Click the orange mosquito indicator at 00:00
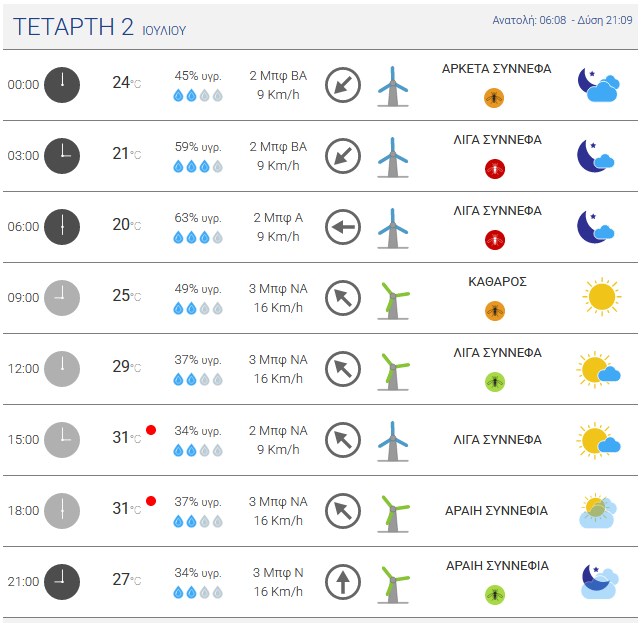Screen dimensions: 641x623 pos(494,98)
